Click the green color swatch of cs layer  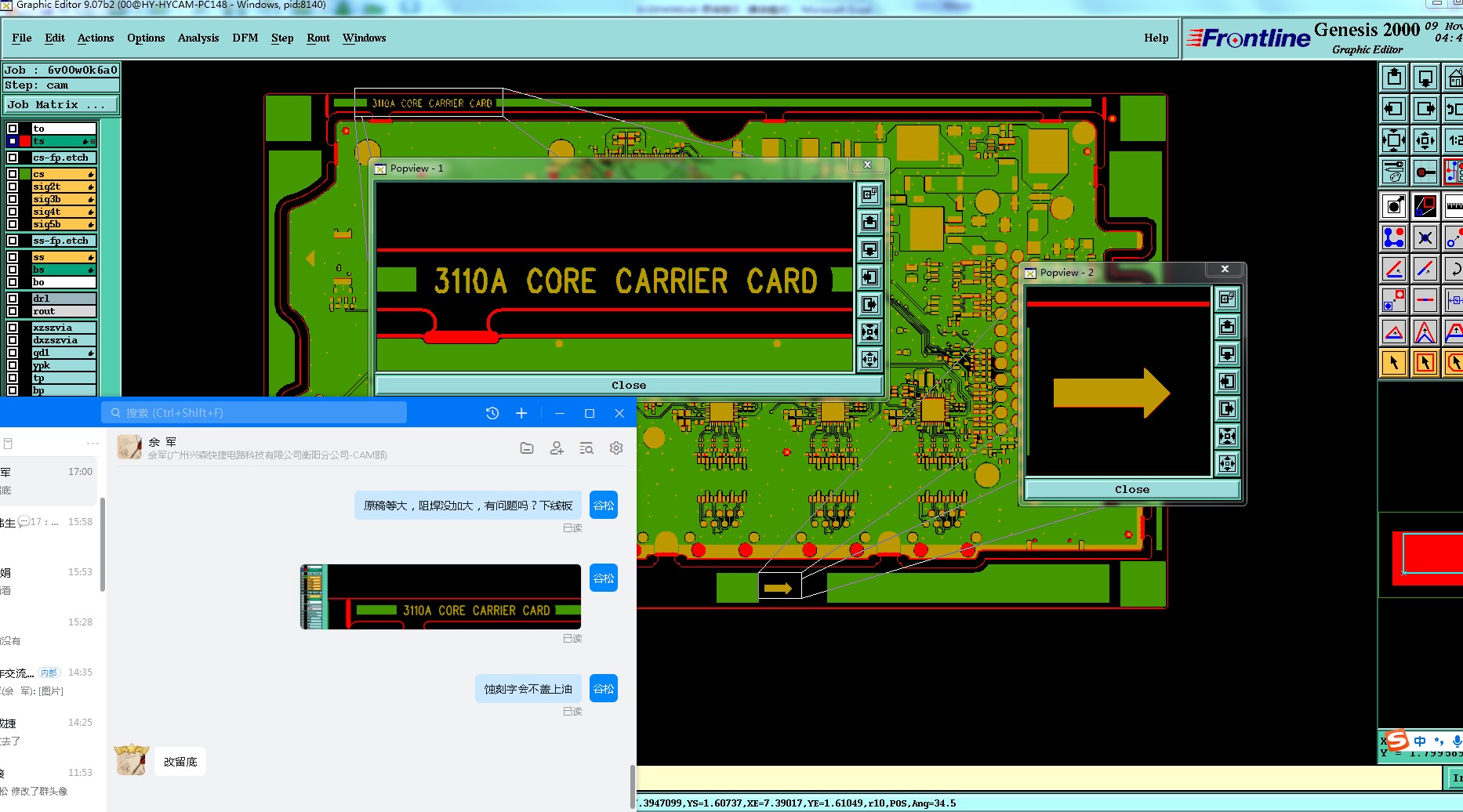click(x=25, y=174)
